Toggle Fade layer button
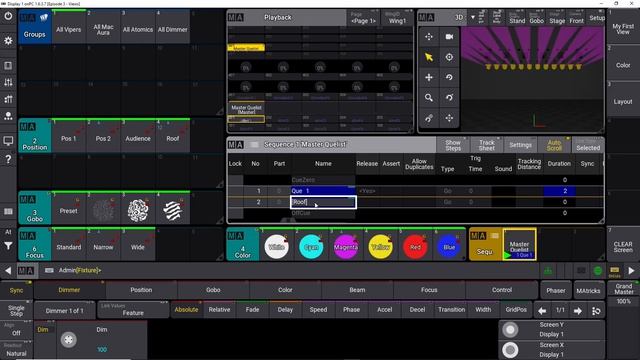 [x=252, y=310]
